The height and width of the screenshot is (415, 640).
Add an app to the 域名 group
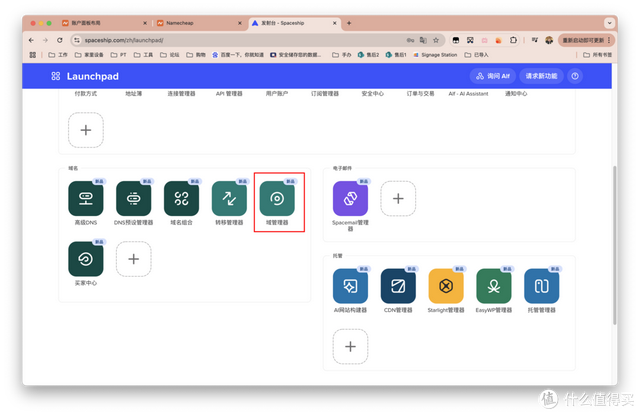tap(133, 259)
